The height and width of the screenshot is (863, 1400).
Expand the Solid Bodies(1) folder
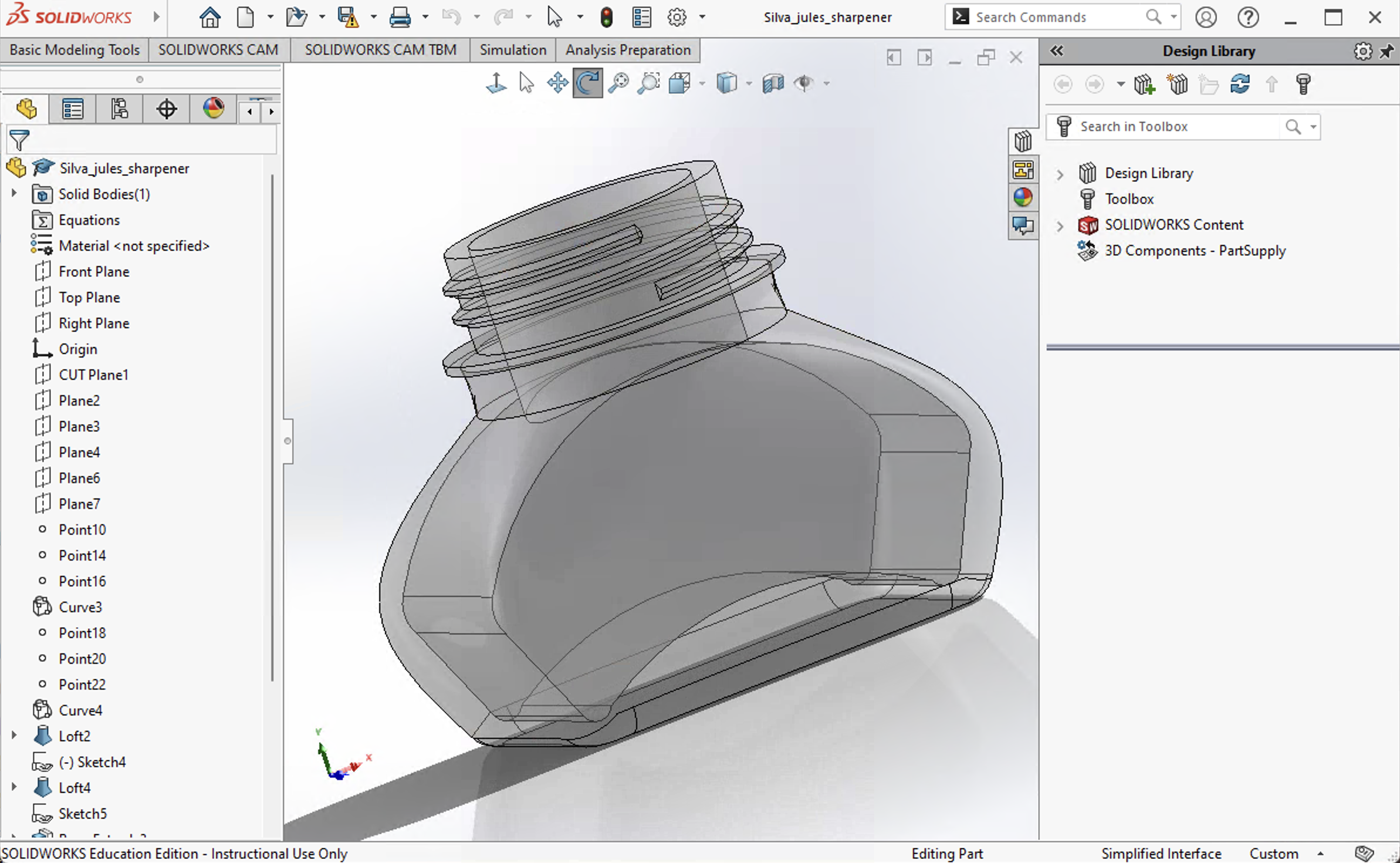tap(14, 193)
